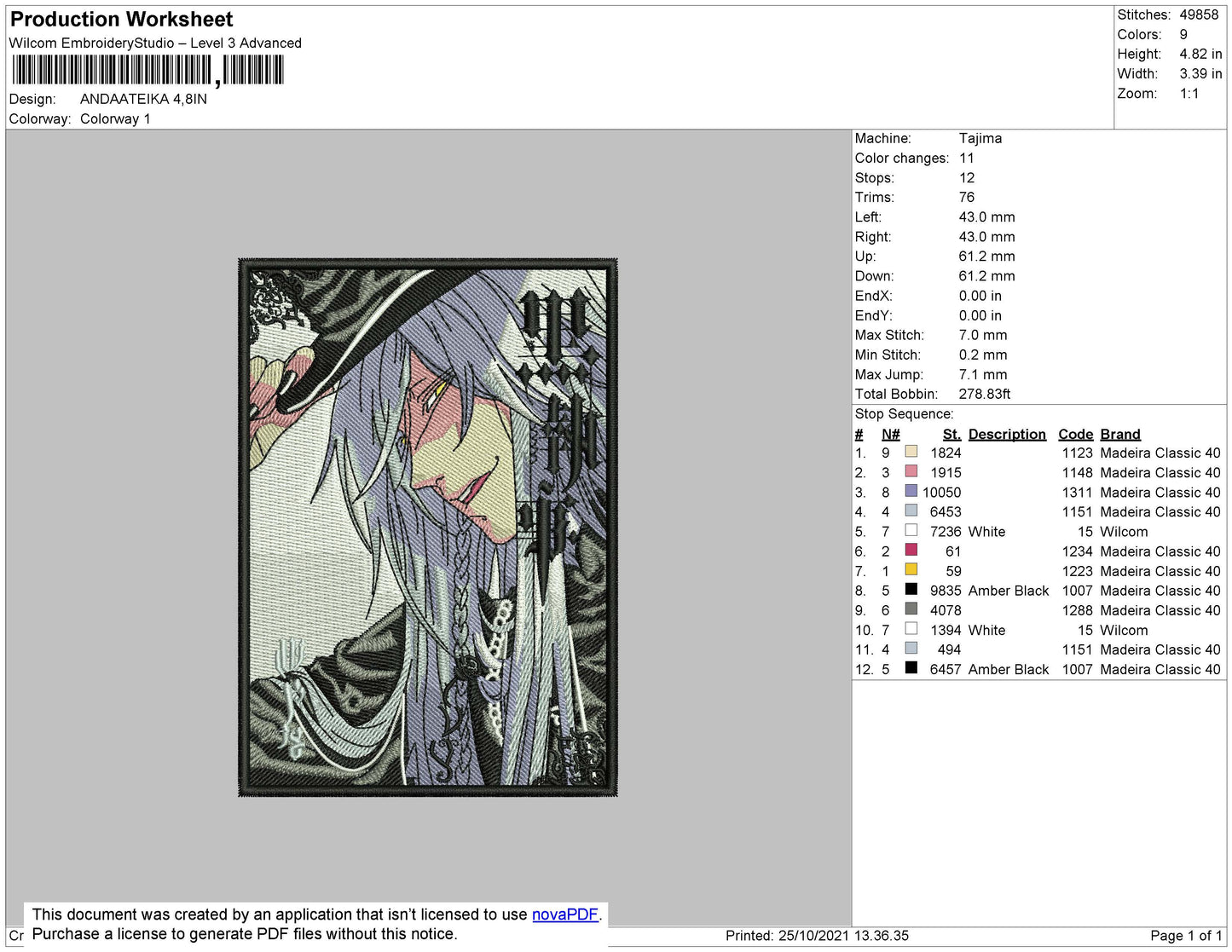Click 'Page 1 of 1' footer text
Image resolution: width=1232 pixels, height=952 pixels.
[1186, 935]
